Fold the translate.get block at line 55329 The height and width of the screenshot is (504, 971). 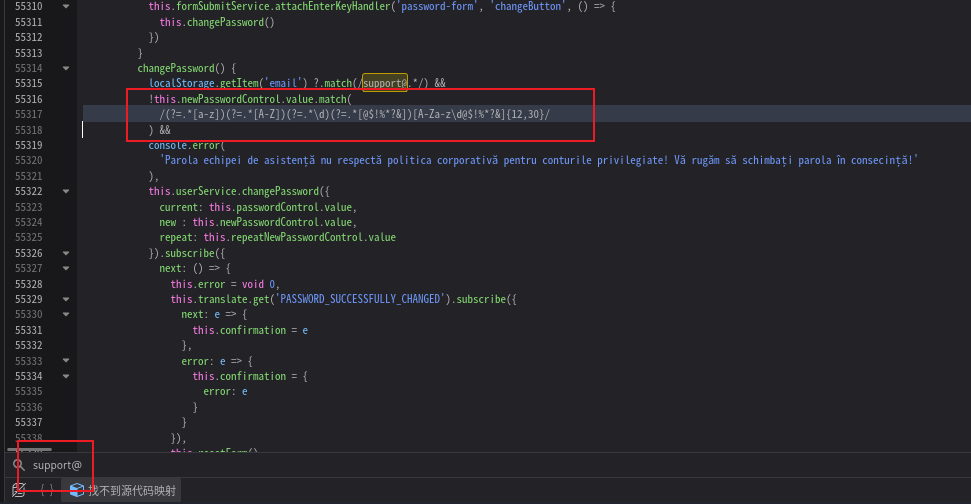coord(66,299)
